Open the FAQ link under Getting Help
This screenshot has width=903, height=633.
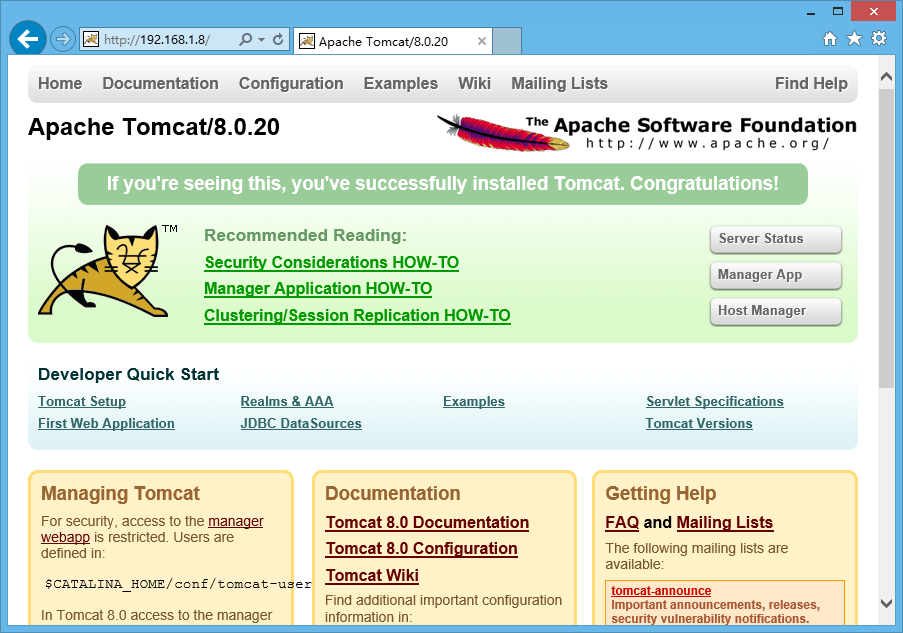click(x=620, y=522)
